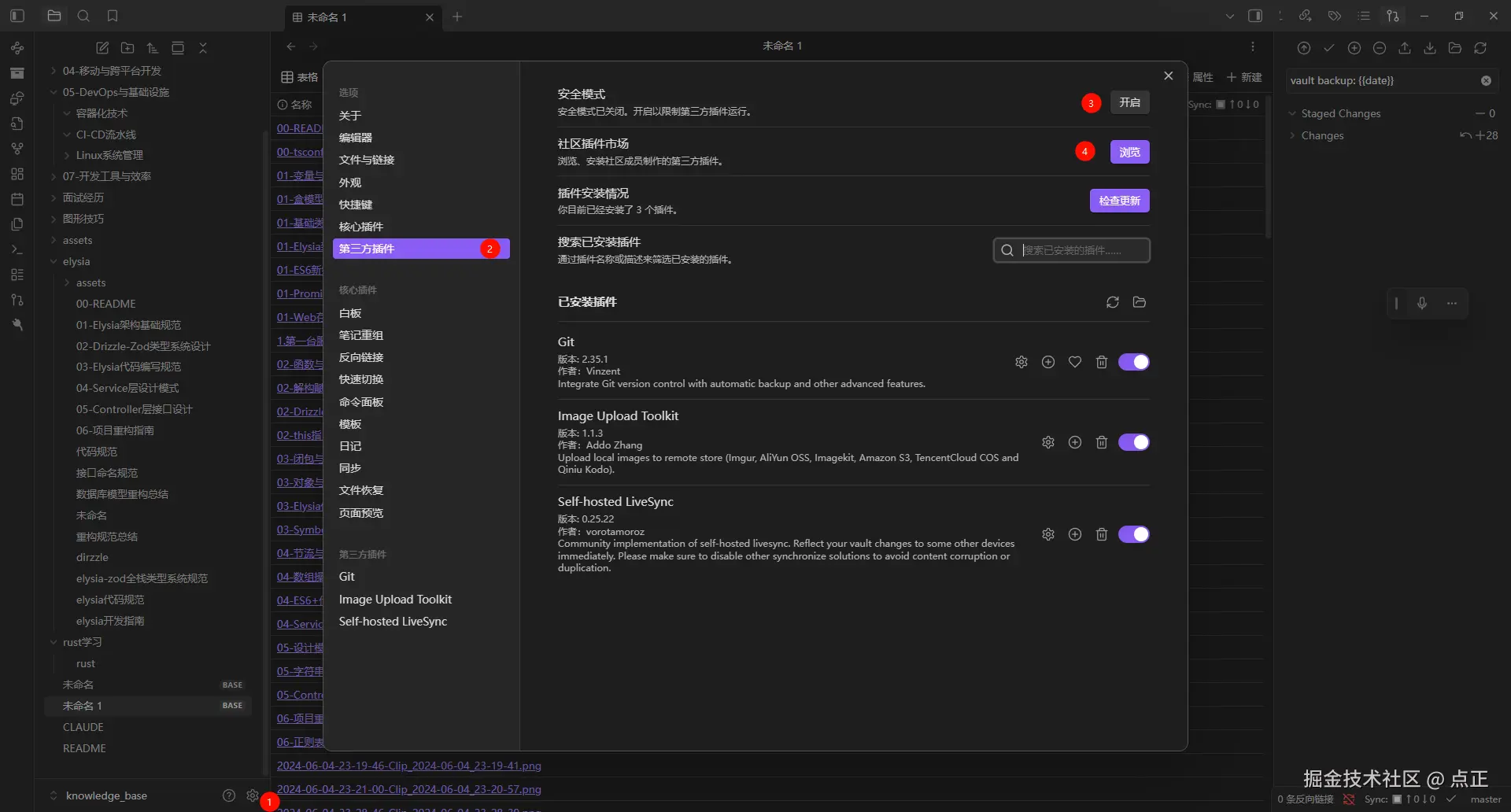Image resolution: width=1511 pixels, height=812 pixels.
Task: Create a new folder in the file explorer
Action: tap(127, 48)
